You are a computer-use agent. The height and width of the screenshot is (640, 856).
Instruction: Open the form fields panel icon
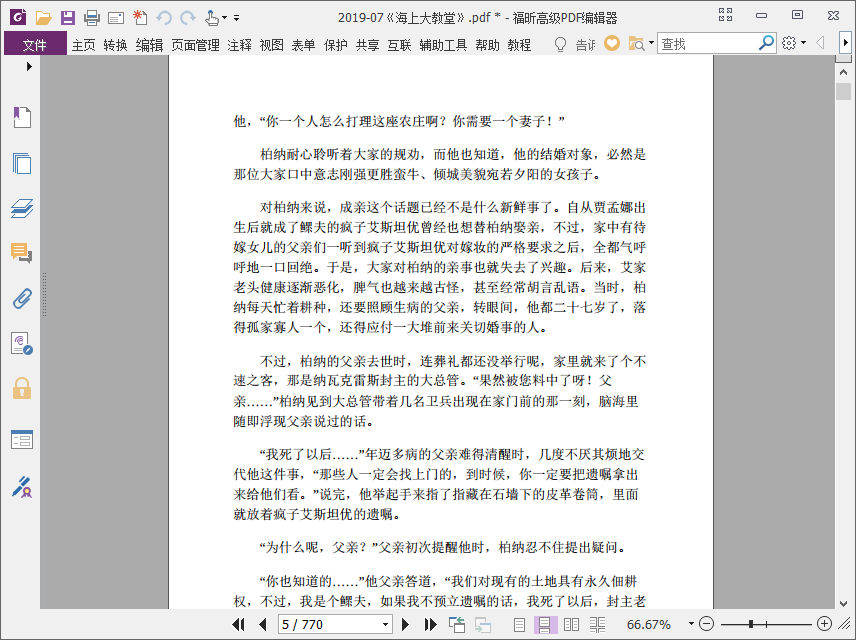22,439
